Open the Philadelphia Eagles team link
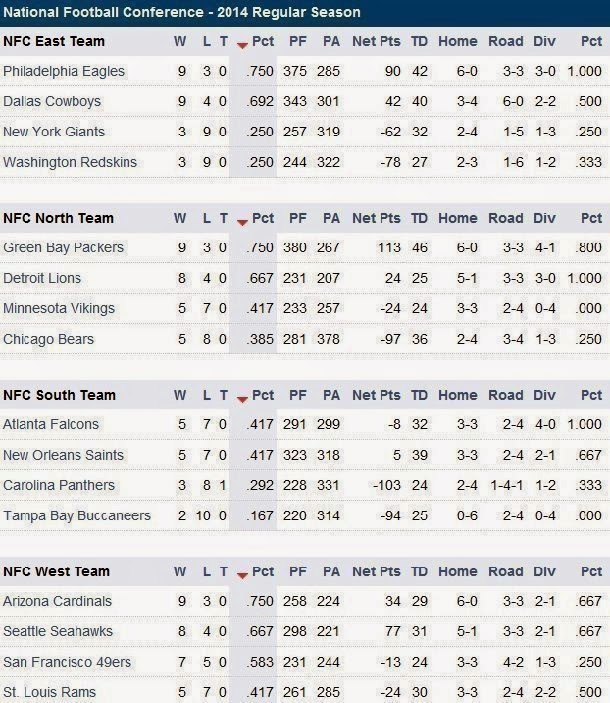This screenshot has width=610, height=703. click(64, 71)
